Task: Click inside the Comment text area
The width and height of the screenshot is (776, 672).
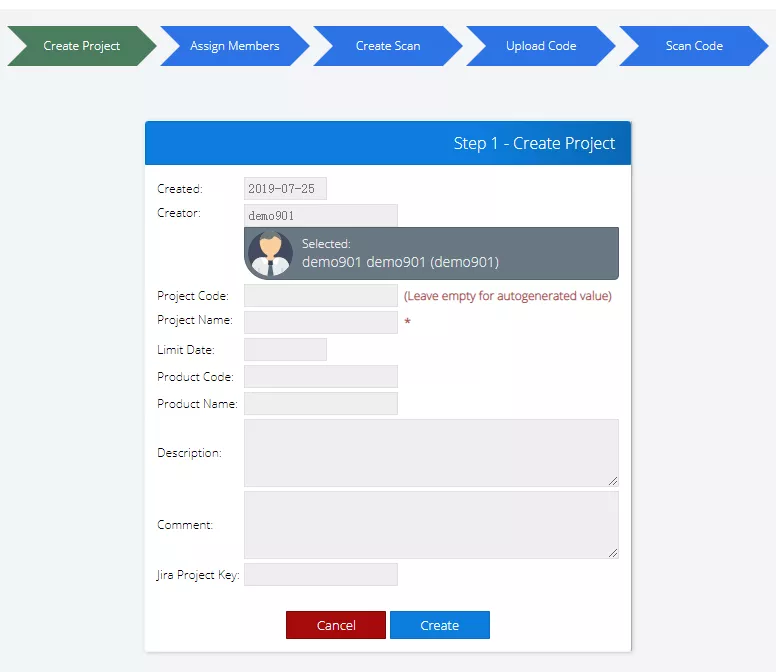Action: coord(431,525)
